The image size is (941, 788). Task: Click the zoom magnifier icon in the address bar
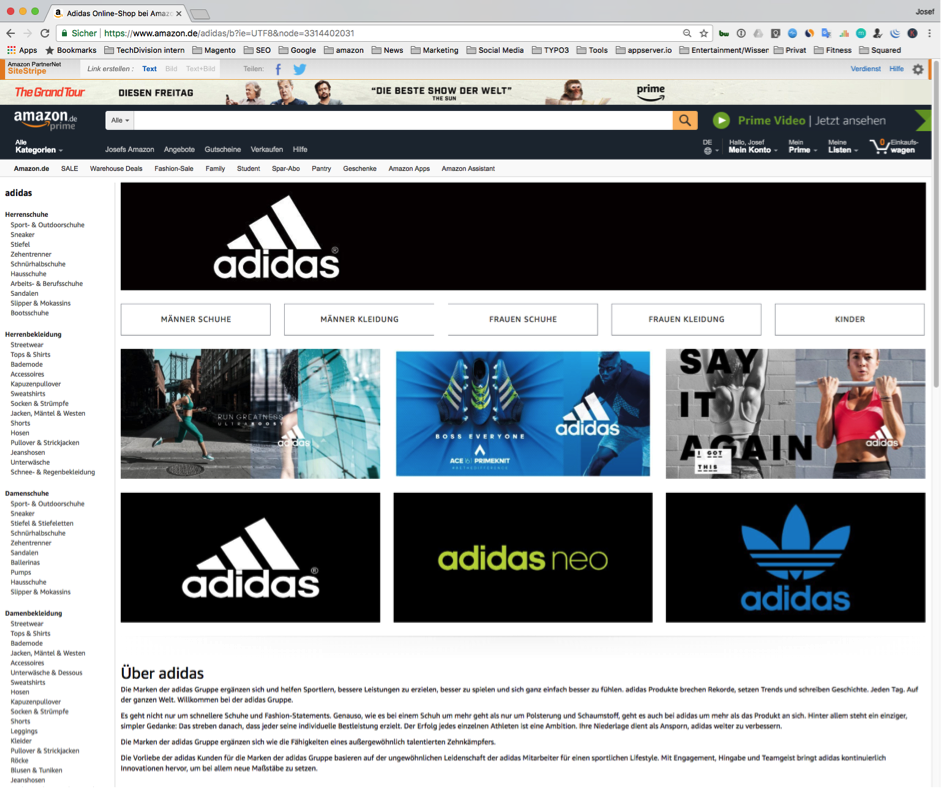[x=687, y=34]
